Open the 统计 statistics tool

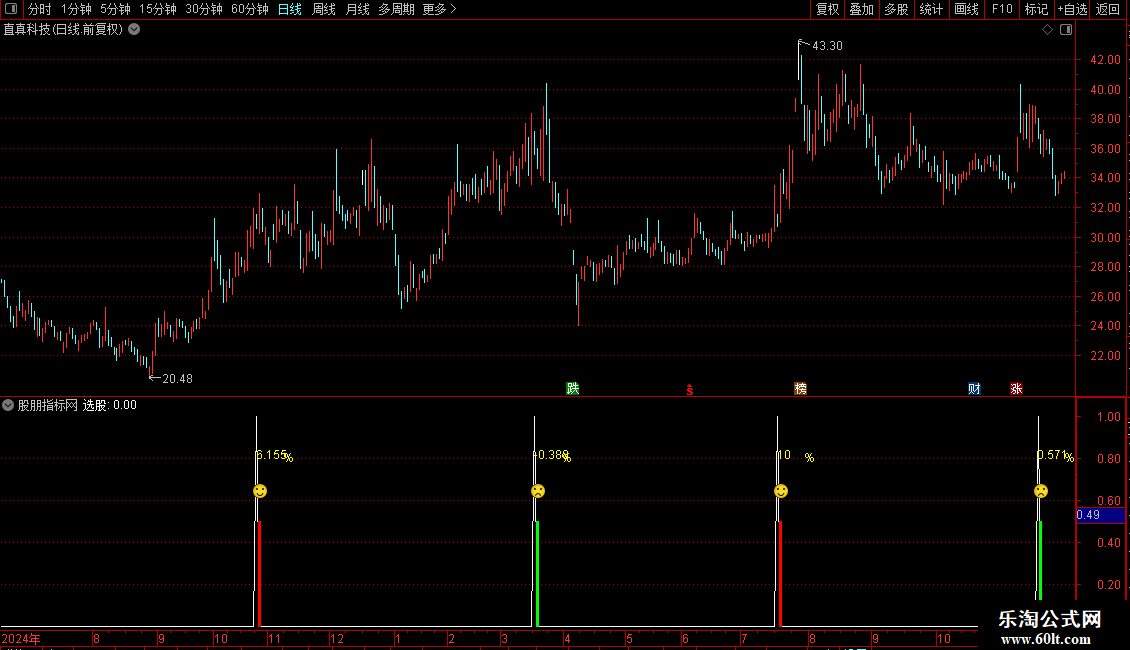[x=931, y=9]
